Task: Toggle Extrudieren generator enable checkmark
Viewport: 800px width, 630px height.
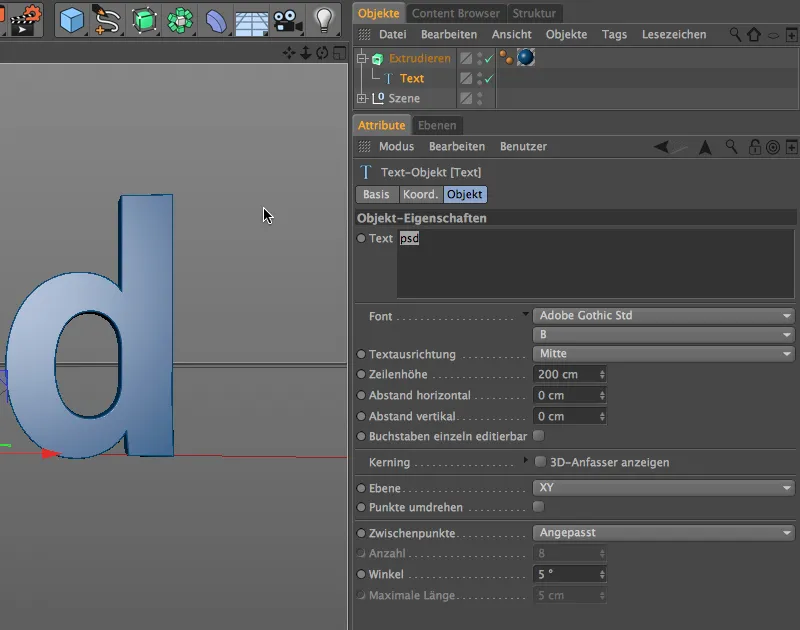Action: tap(489, 59)
